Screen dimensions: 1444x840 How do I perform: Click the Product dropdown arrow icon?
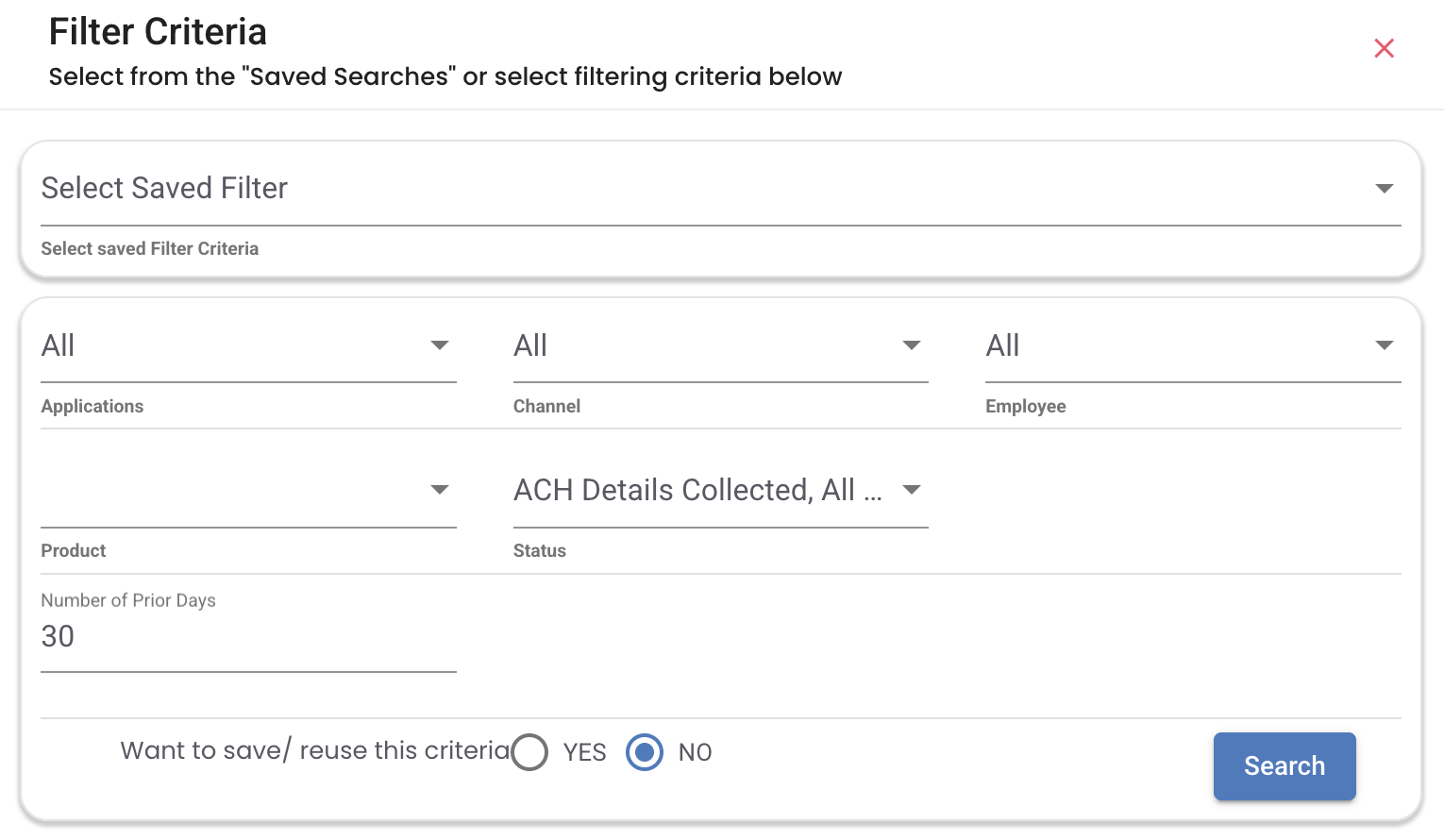coord(439,490)
